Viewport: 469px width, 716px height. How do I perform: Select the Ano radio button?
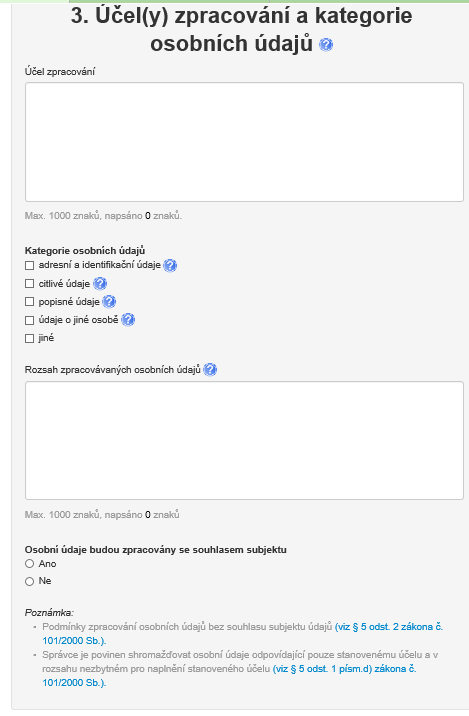[x=30, y=563]
